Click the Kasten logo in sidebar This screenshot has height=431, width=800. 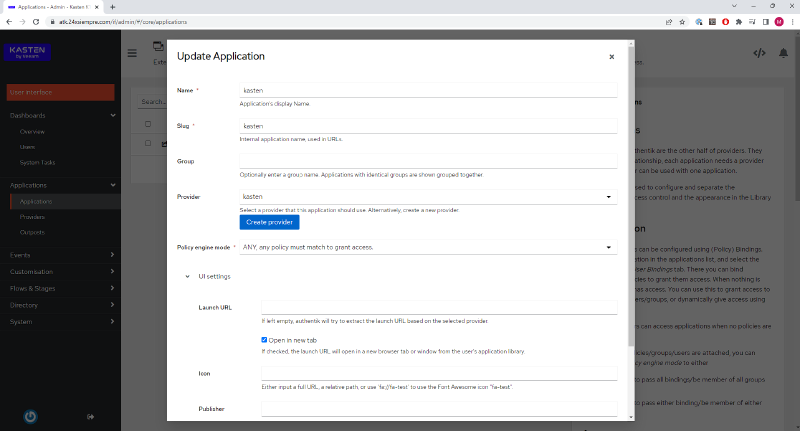tap(28, 52)
